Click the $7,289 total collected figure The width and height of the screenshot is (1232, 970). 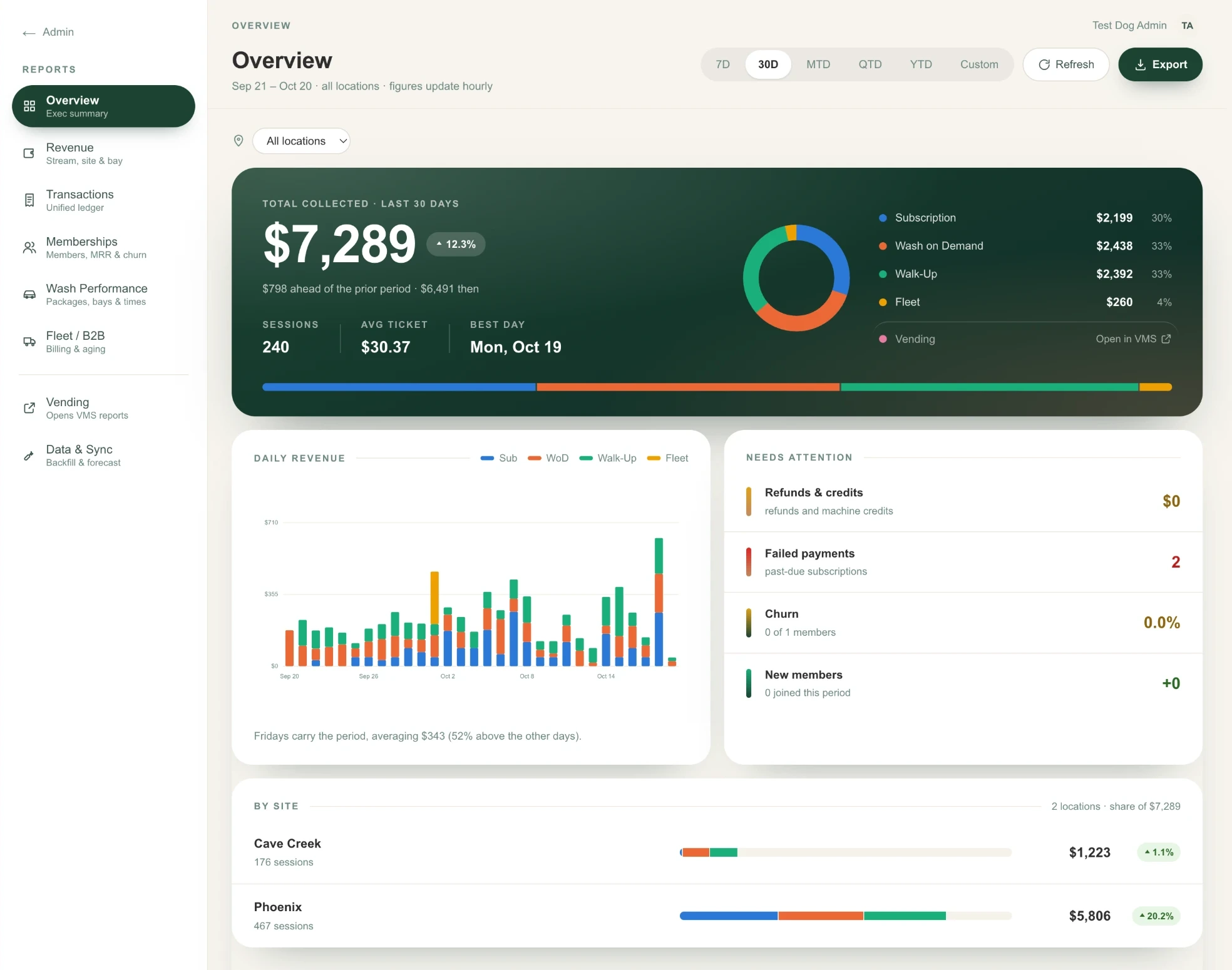pos(339,244)
